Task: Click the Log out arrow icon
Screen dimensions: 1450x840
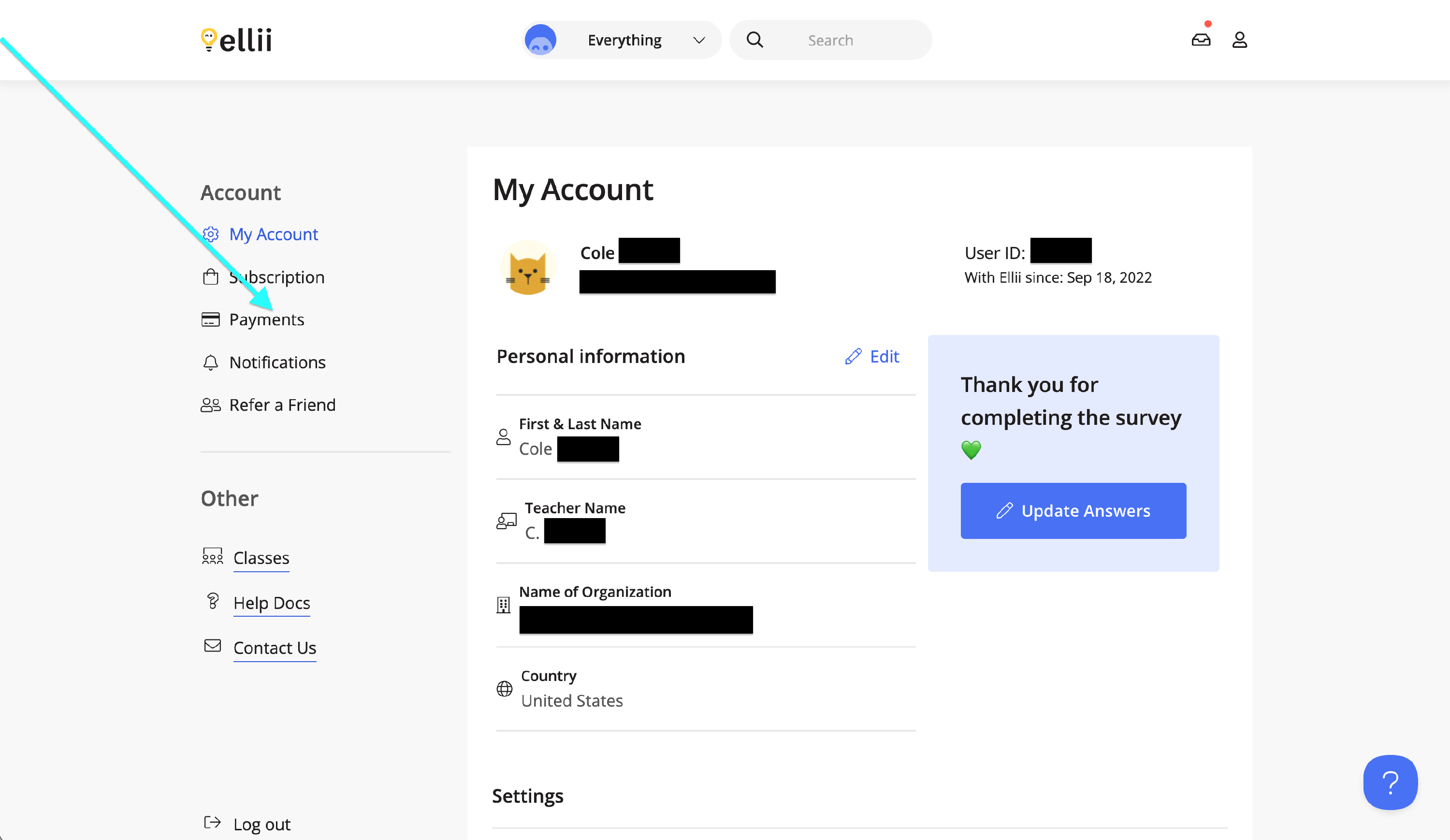Action: pyautogui.click(x=212, y=823)
